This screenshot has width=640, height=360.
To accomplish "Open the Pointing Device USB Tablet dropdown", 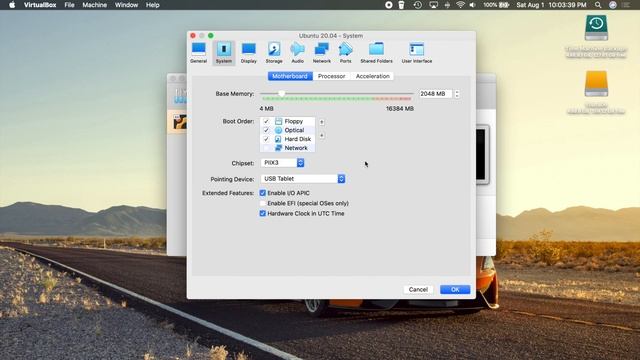I will 303,179.
